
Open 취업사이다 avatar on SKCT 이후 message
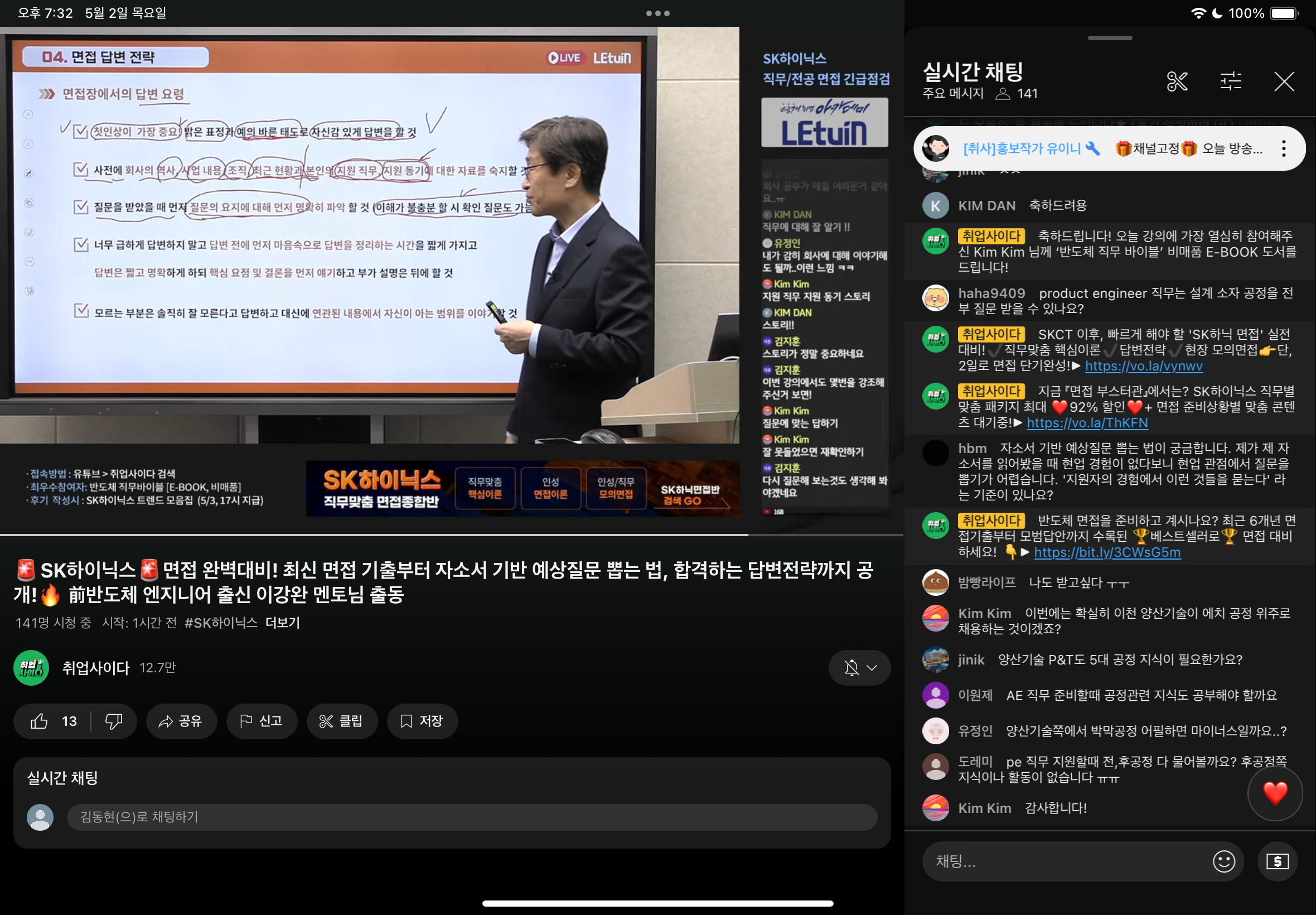point(936,339)
